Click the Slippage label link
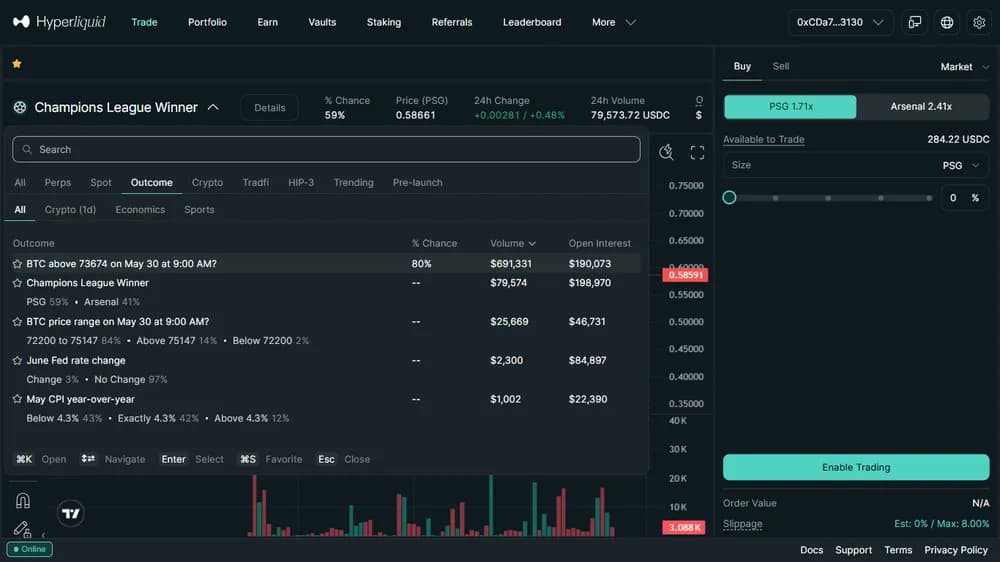The image size is (1000, 562). click(742, 524)
